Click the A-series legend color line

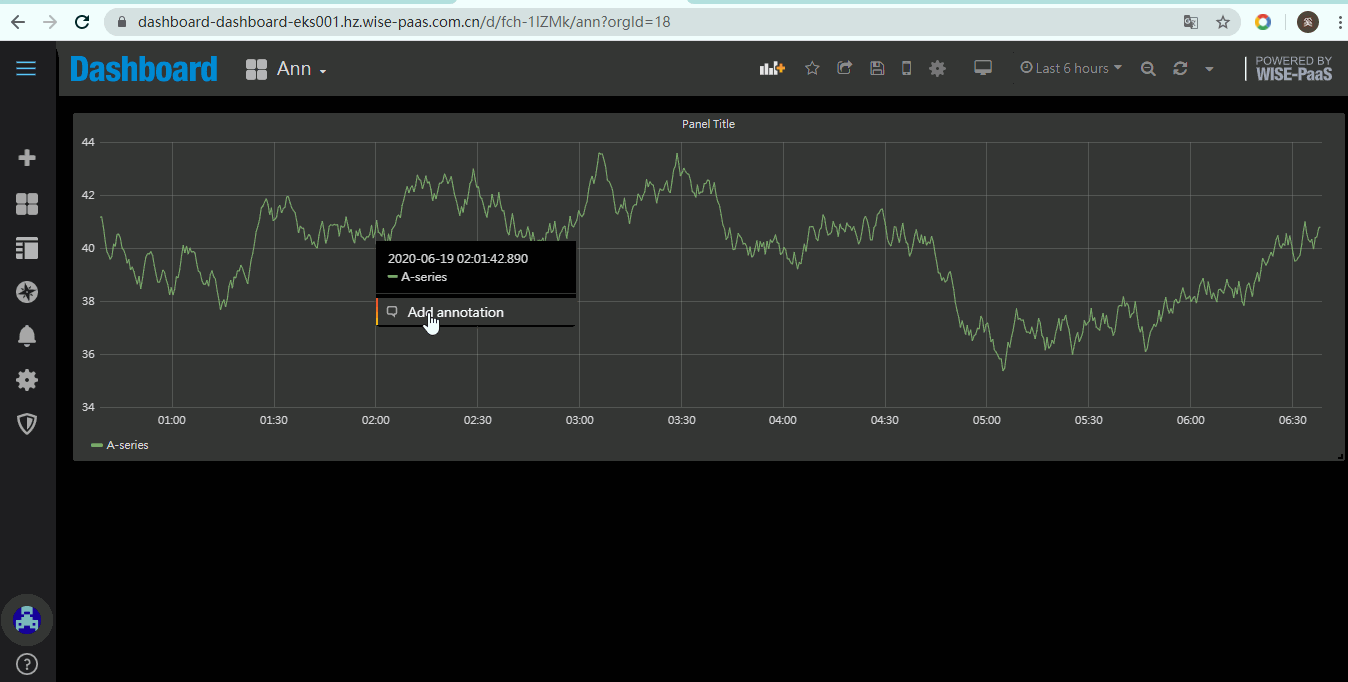[x=97, y=445]
